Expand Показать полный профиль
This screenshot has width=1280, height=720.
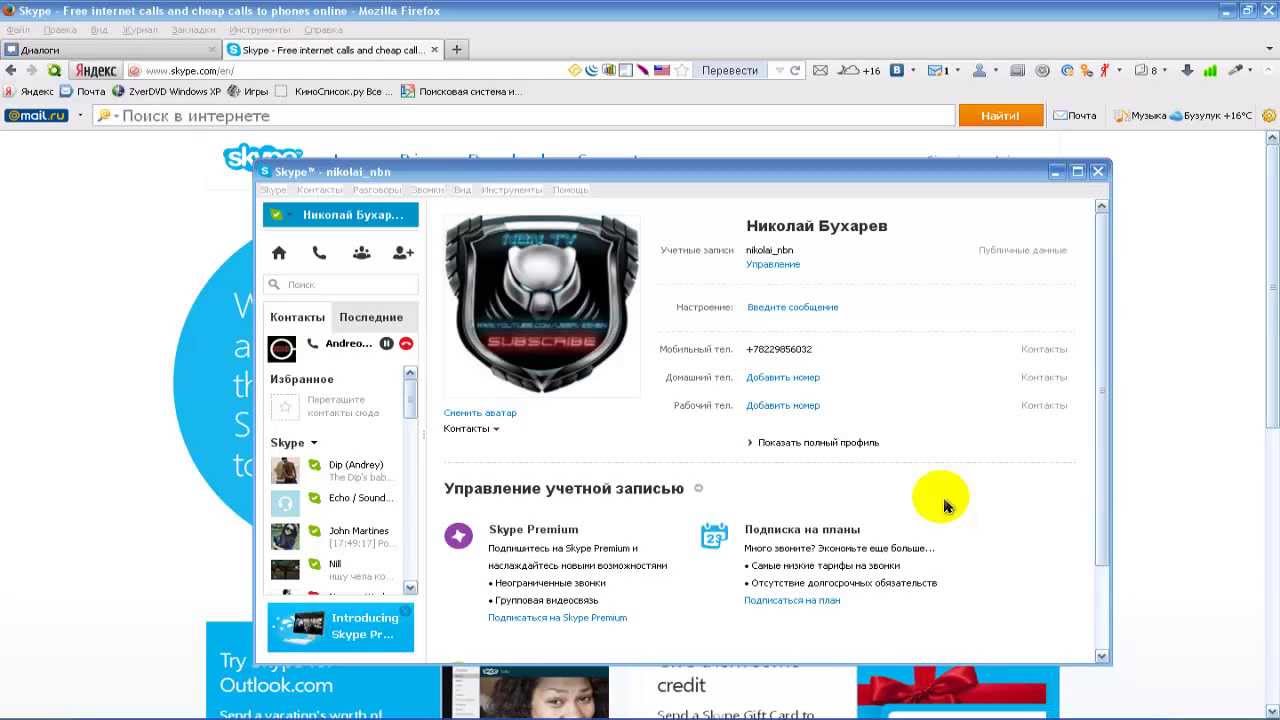813,442
